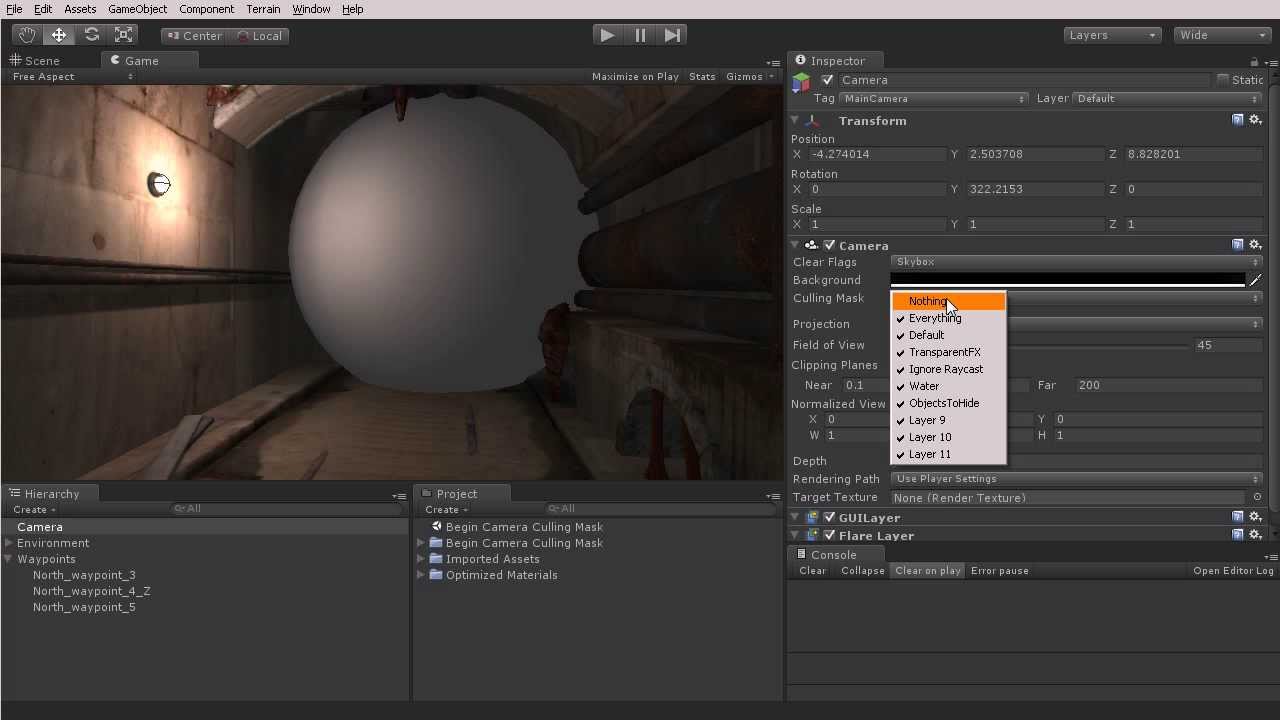This screenshot has height=720, width=1280.
Task: Toggle the Camera object active checkbox
Action: coord(827,80)
